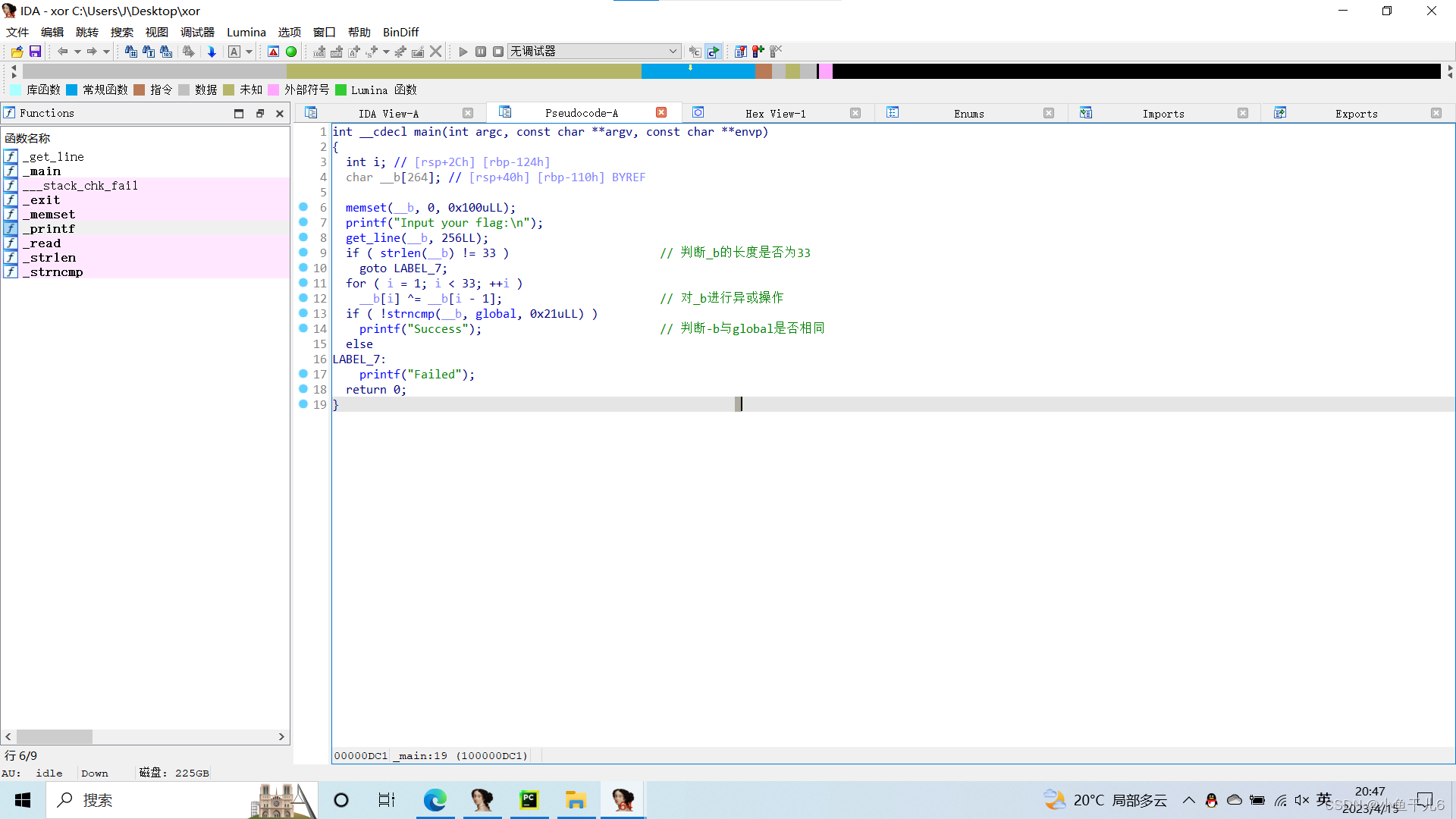
Task: Float the Functions window using its undock button
Action: click(x=260, y=113)
